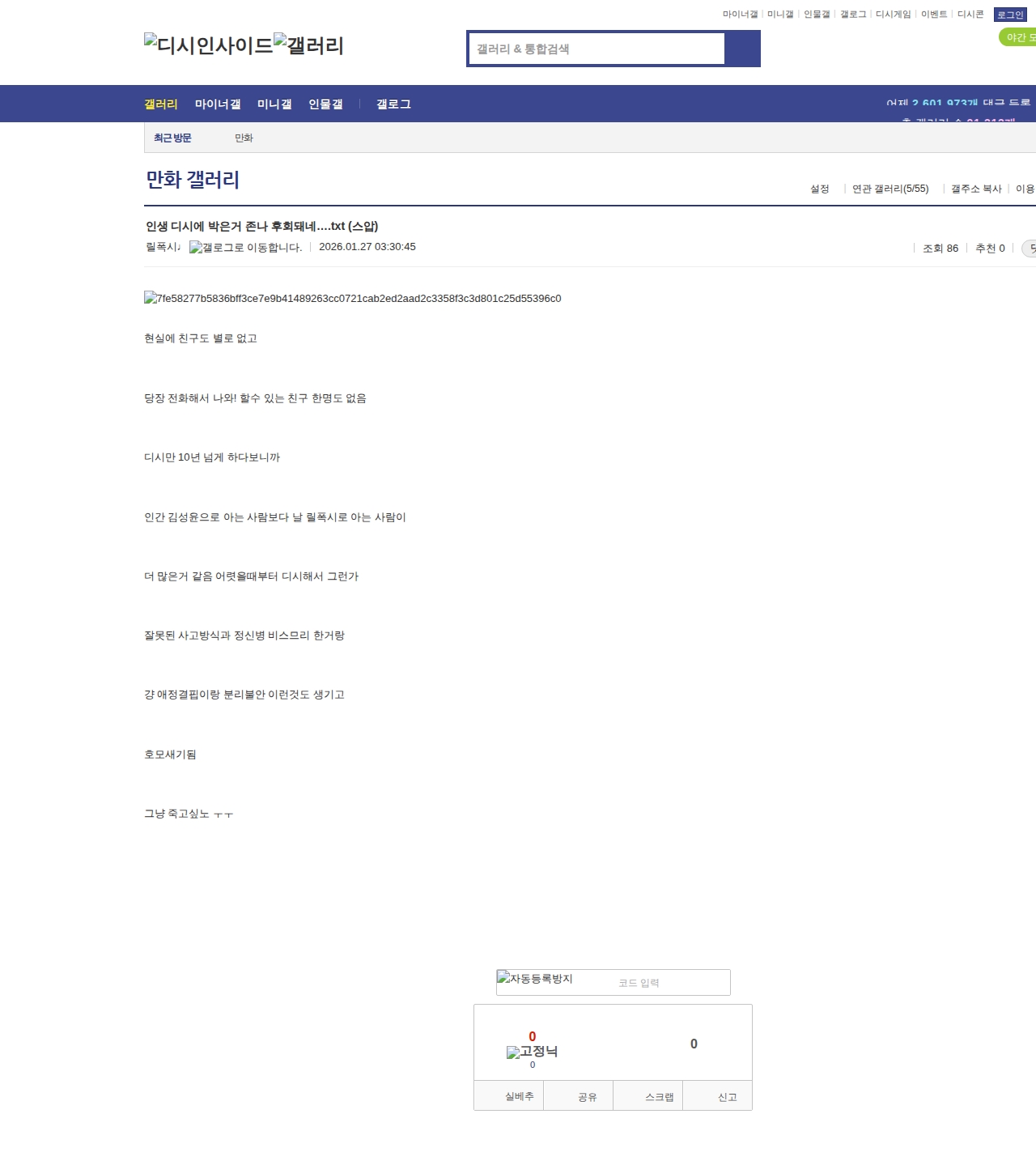Expand the 최근 방문 list

point(172,138)
